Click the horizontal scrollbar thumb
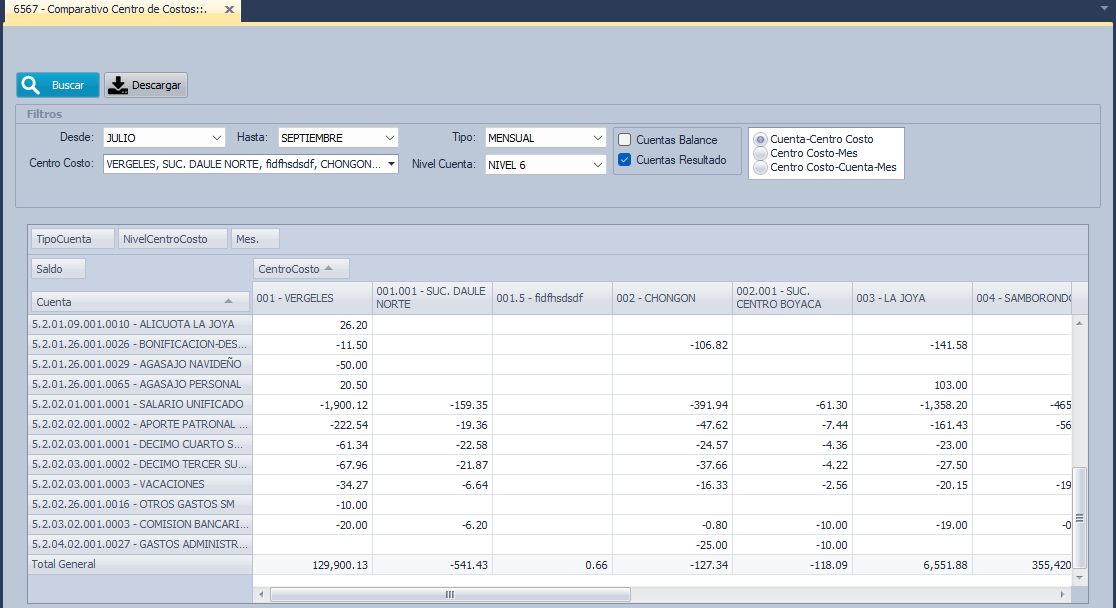The height and width of the screenshot is (608, 1116). point(450,594)
